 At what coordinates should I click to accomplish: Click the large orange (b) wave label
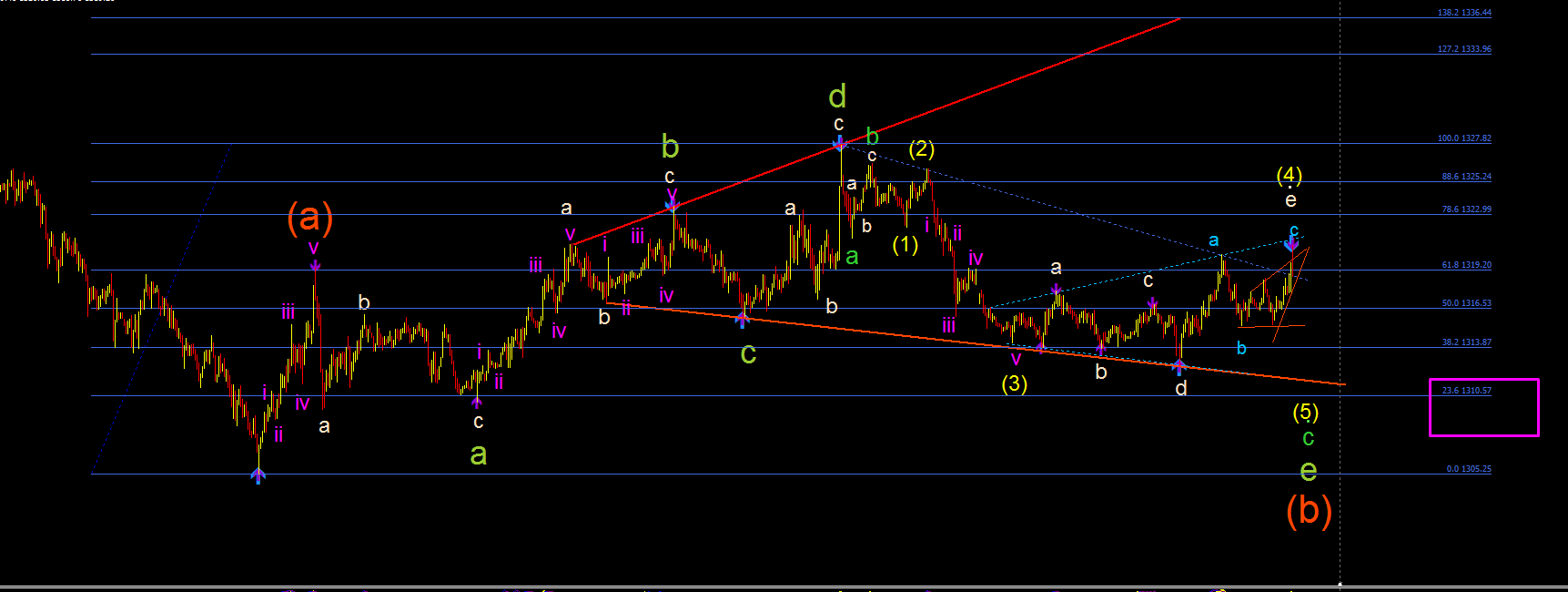pos(1309,511)
